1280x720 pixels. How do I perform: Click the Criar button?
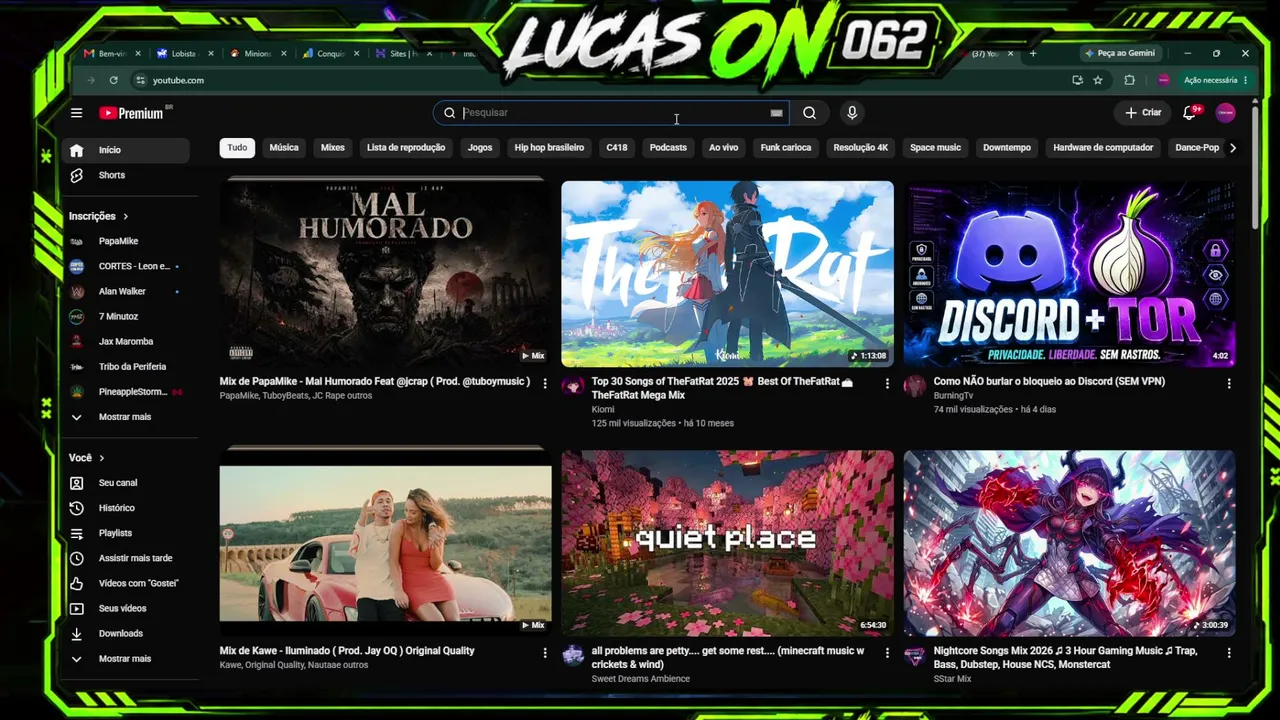pos(1143,113)
